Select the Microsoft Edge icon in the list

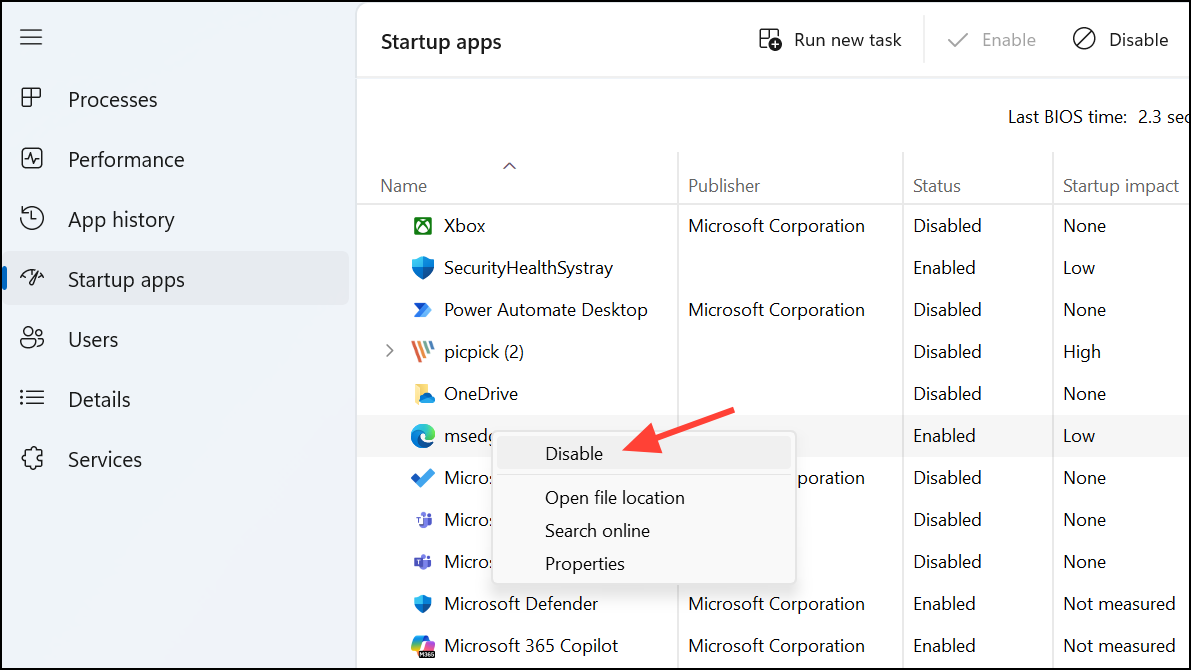tap(422, 435)
